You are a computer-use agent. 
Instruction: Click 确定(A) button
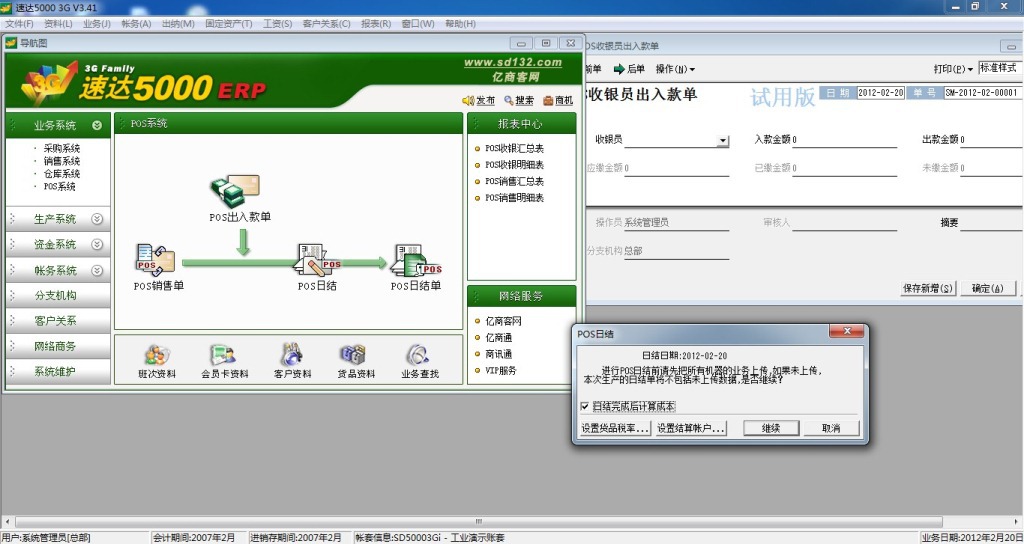coord(988,288)
